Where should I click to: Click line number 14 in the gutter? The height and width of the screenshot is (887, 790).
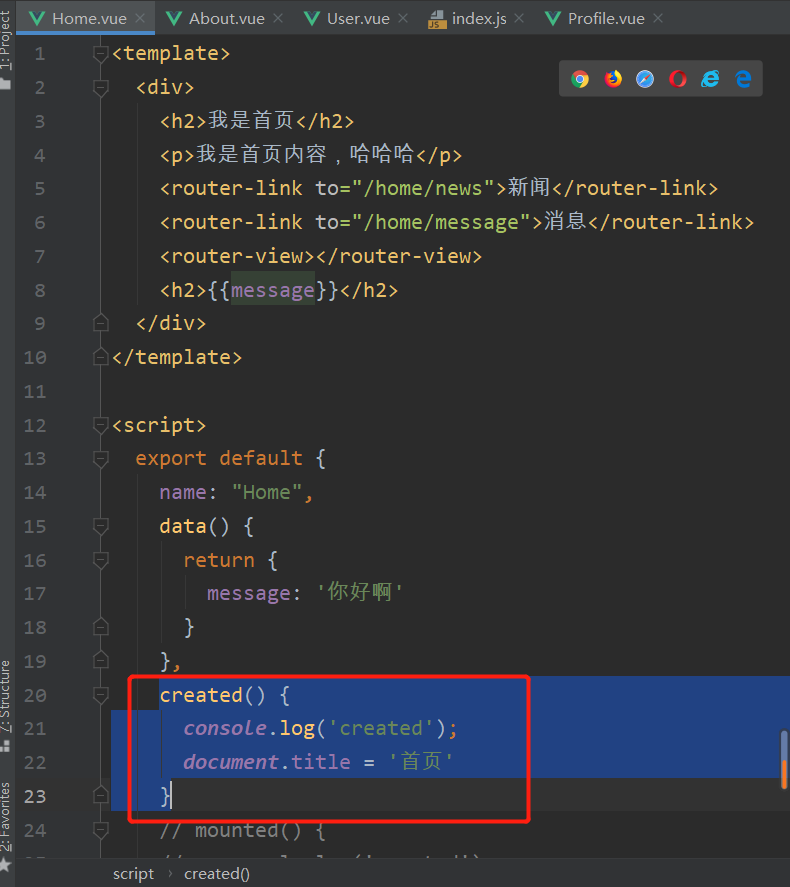tap(34, 492)
